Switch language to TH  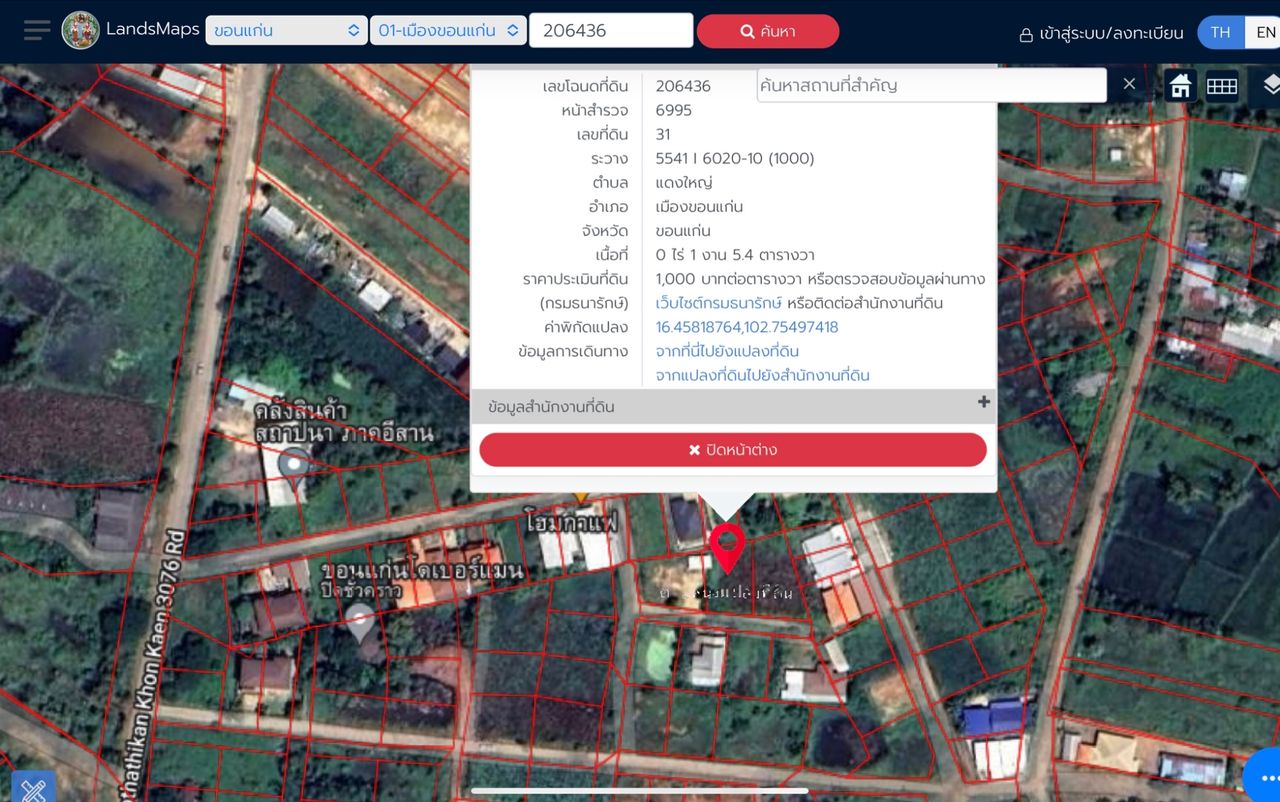click(1220, 32)
